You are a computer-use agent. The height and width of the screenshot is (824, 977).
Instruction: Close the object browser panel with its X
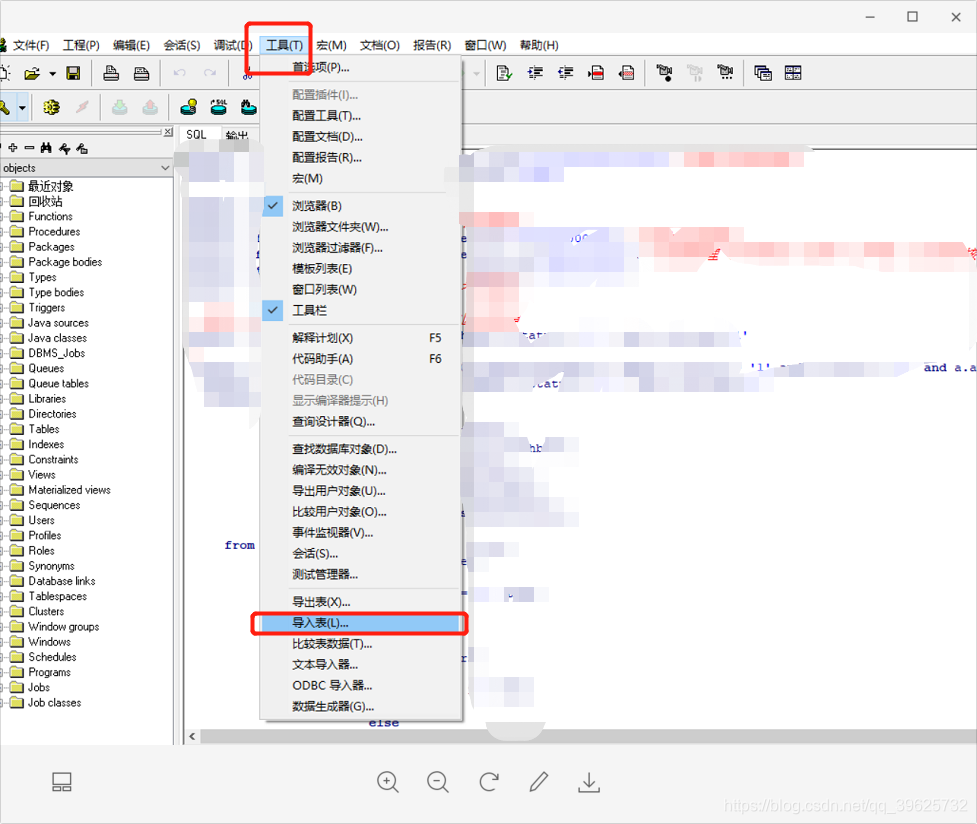point(168,132)
